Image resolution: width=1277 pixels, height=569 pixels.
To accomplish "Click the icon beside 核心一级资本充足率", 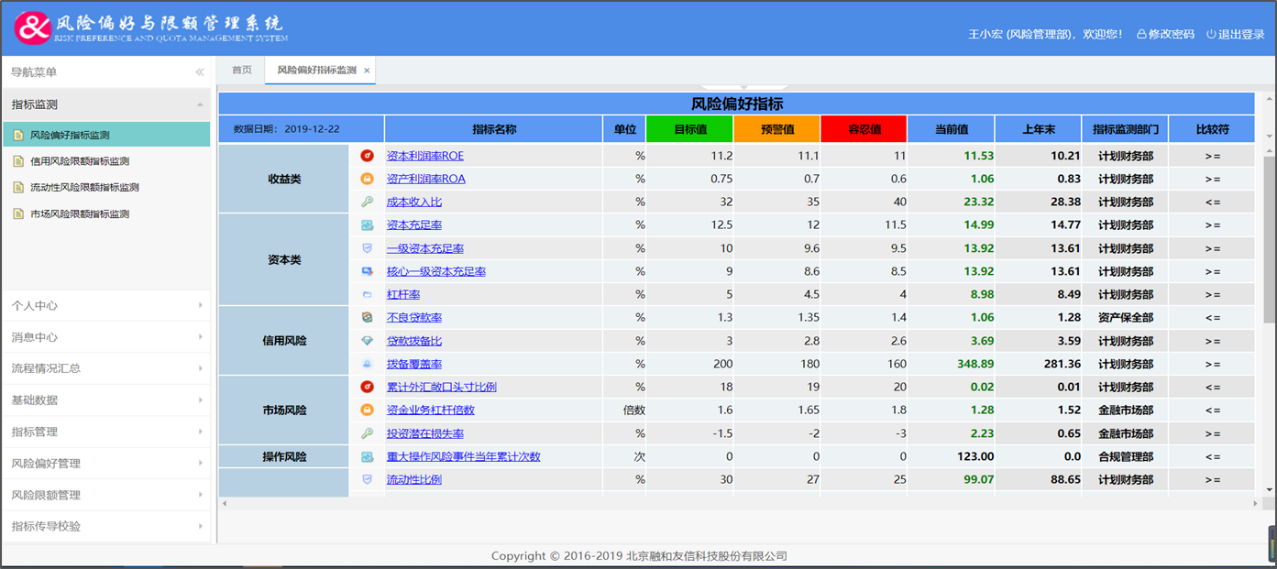I will 367,271.
